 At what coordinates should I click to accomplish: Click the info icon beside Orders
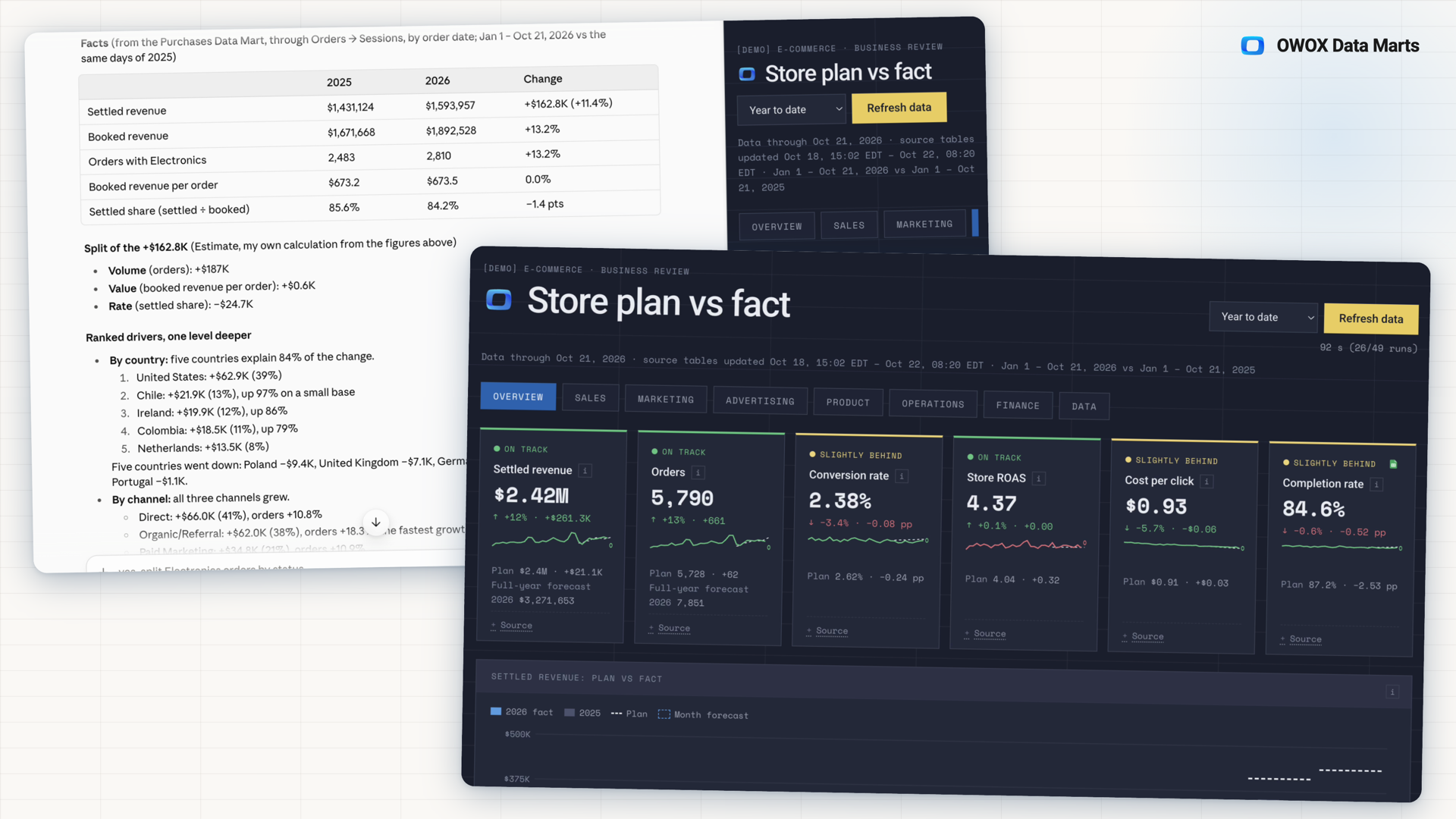point(698,473)
